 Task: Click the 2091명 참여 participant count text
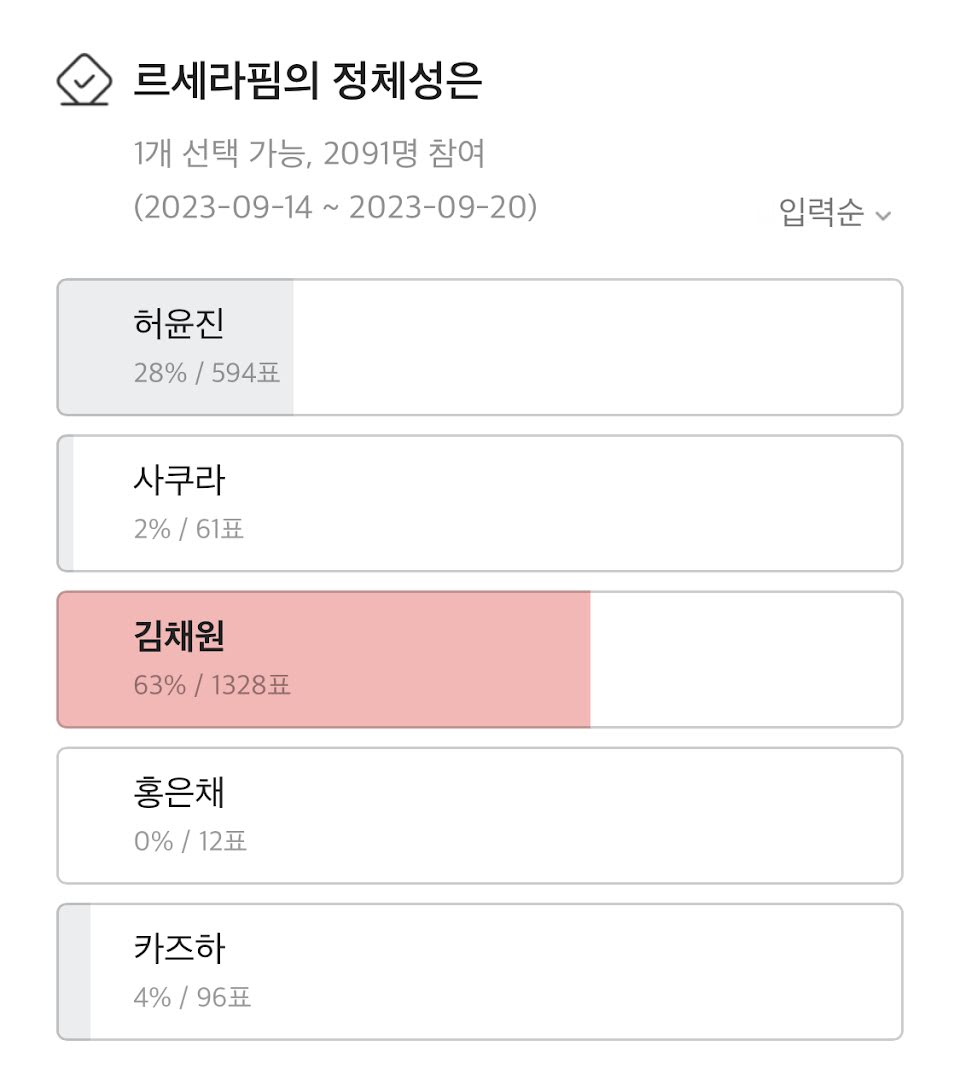404,153
